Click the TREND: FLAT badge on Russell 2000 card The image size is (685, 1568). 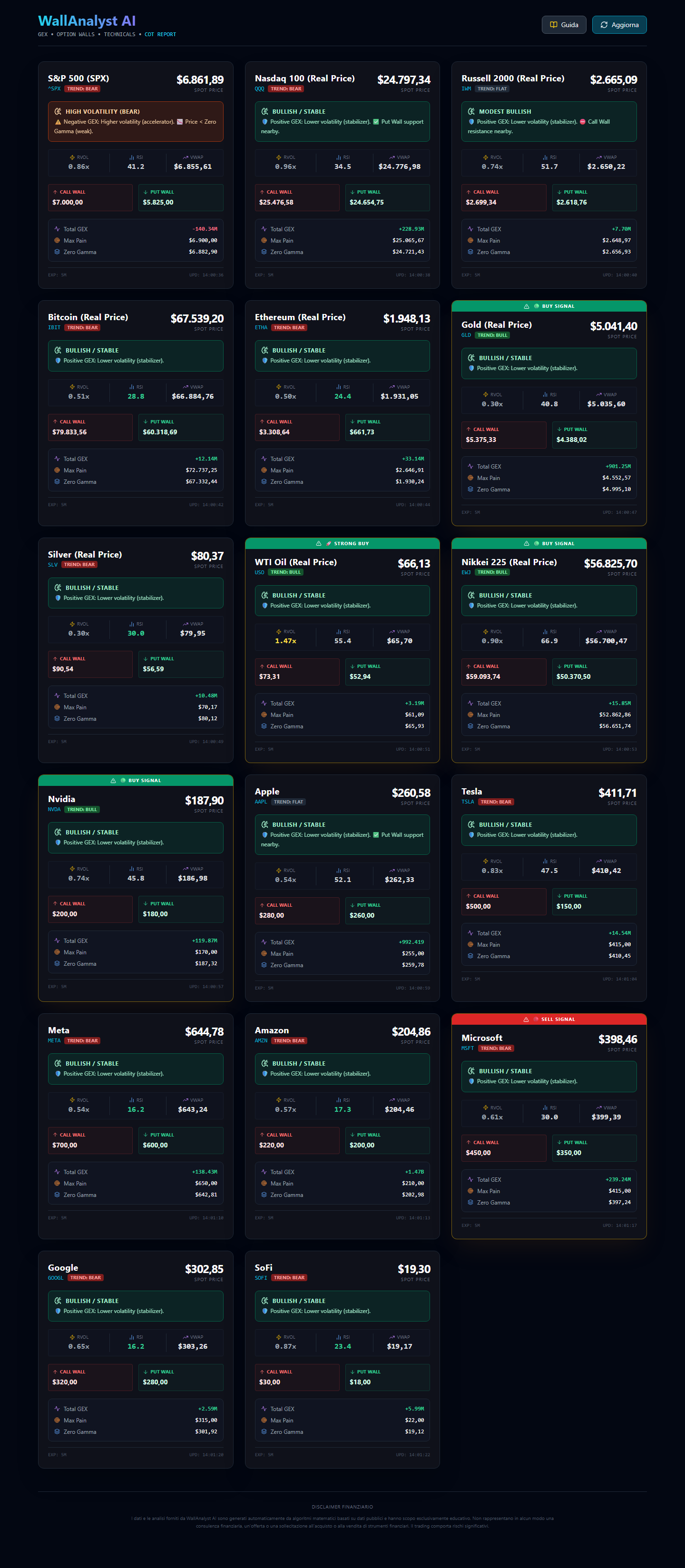491,89
